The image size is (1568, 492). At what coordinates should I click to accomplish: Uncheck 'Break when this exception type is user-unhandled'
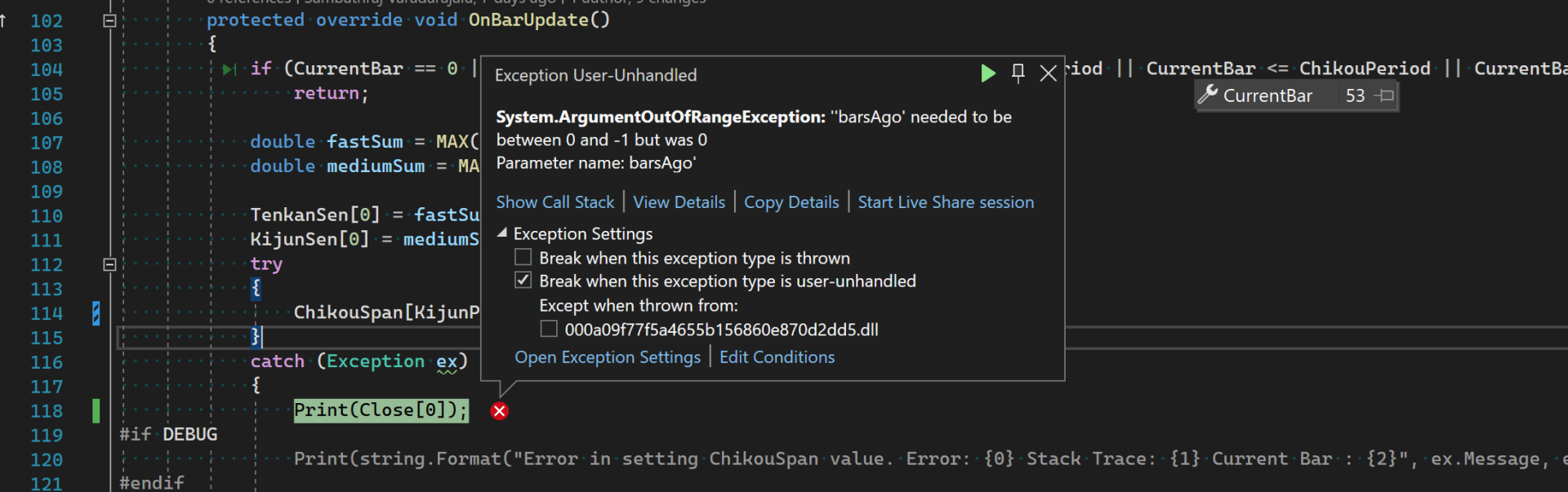point(523,281)
